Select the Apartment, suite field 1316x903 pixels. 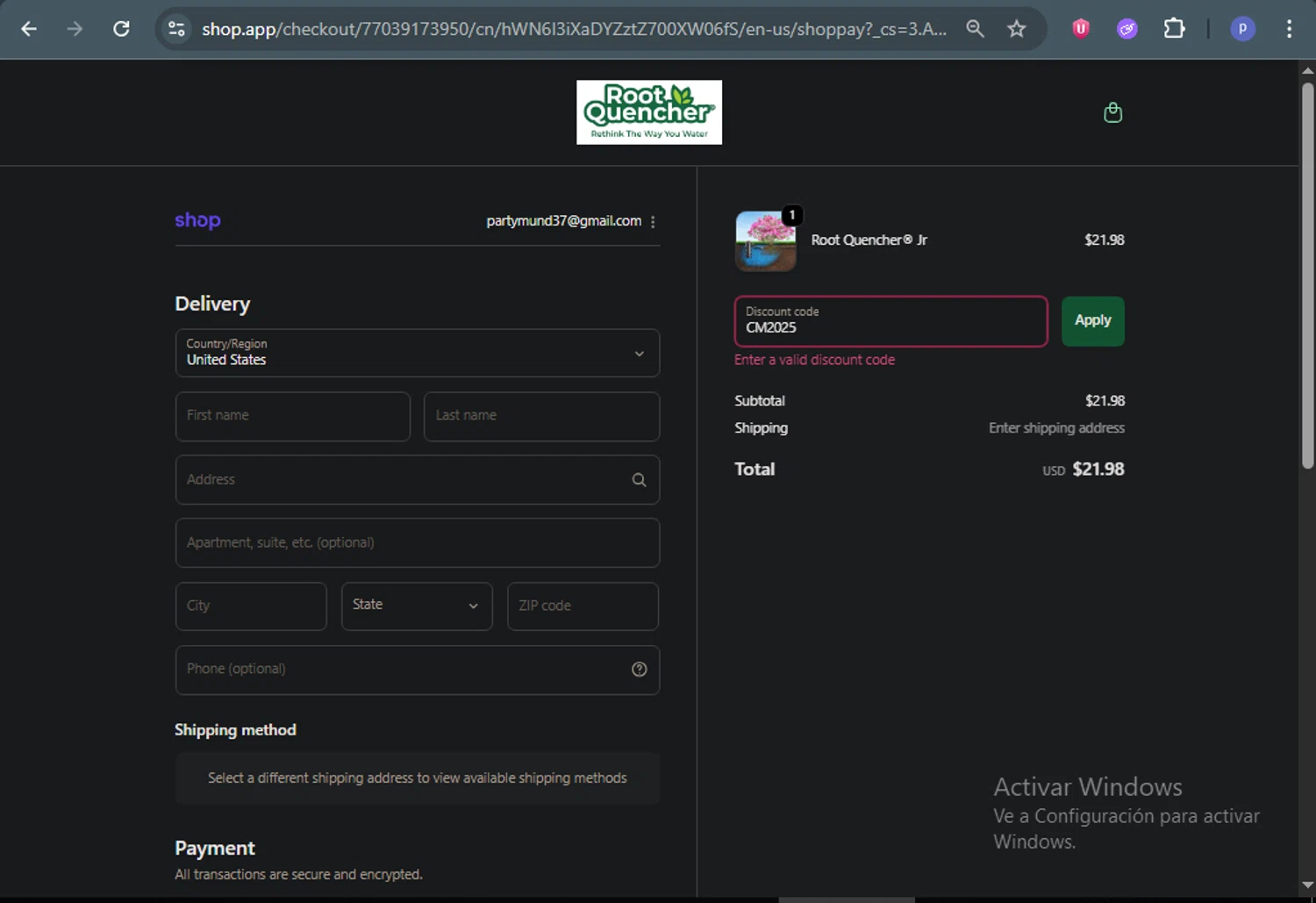tap(418, 542)
